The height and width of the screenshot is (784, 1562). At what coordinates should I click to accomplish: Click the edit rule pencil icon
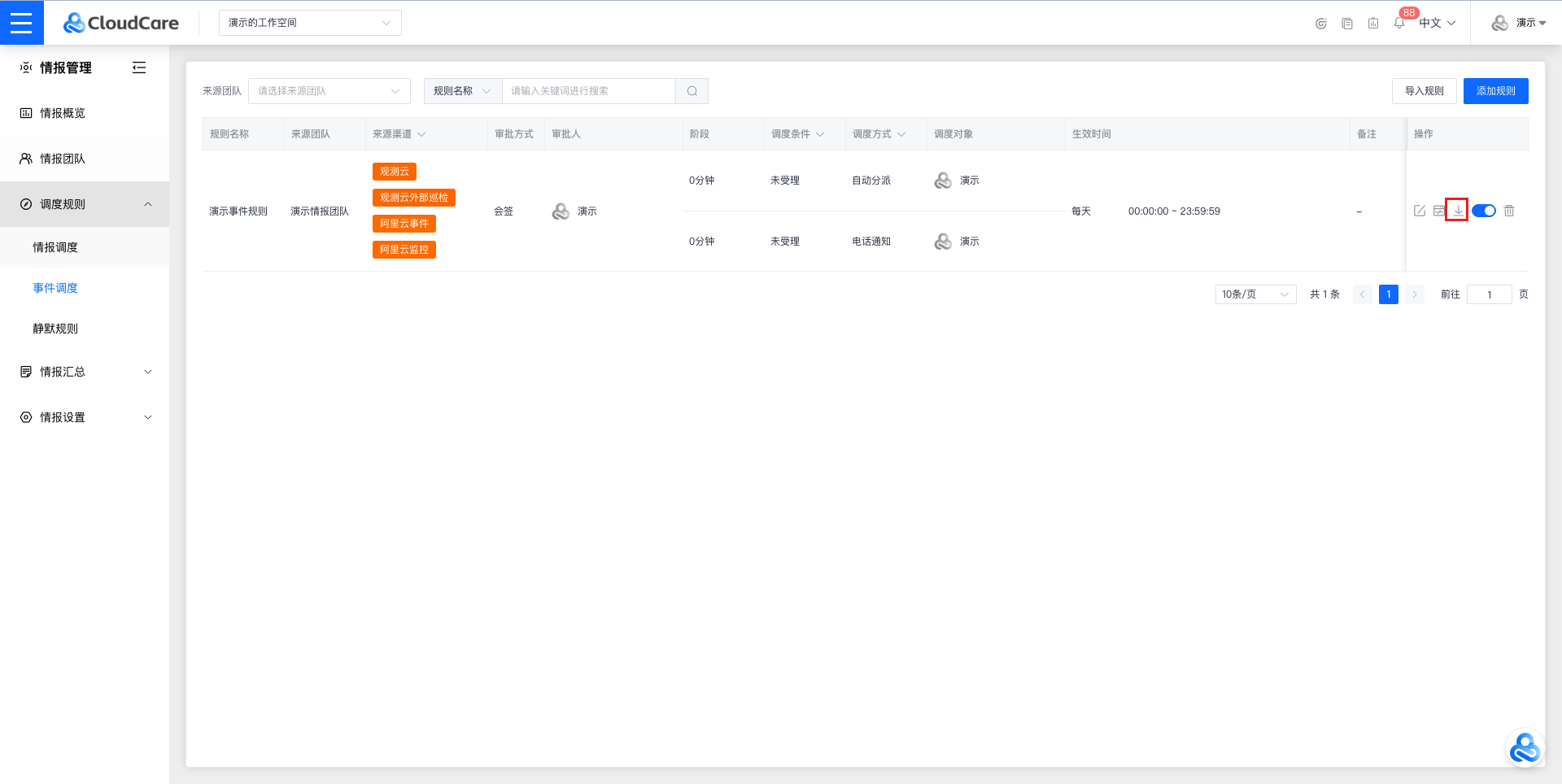[1420, 211]
